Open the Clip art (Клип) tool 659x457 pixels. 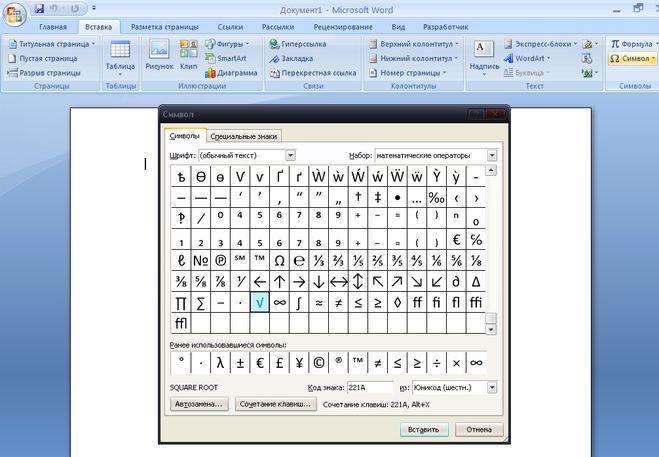pyautogui.click(x=189, y=55)
